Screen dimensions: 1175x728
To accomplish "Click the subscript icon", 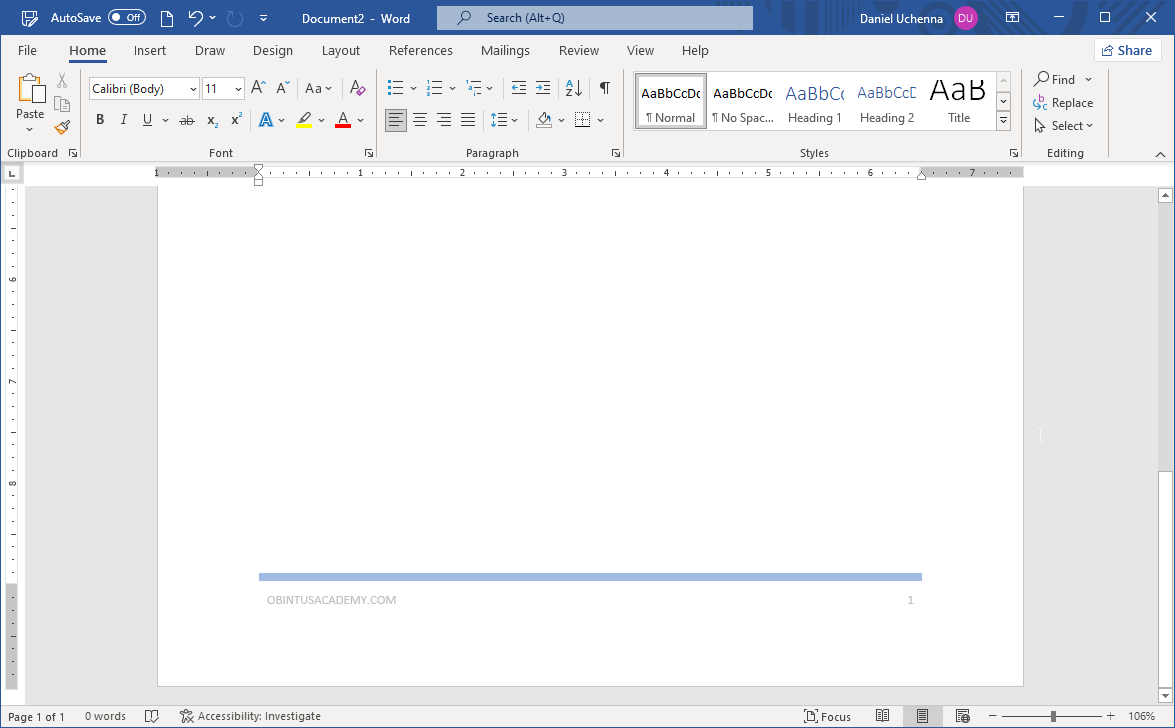I will click(x=211, y=120).
